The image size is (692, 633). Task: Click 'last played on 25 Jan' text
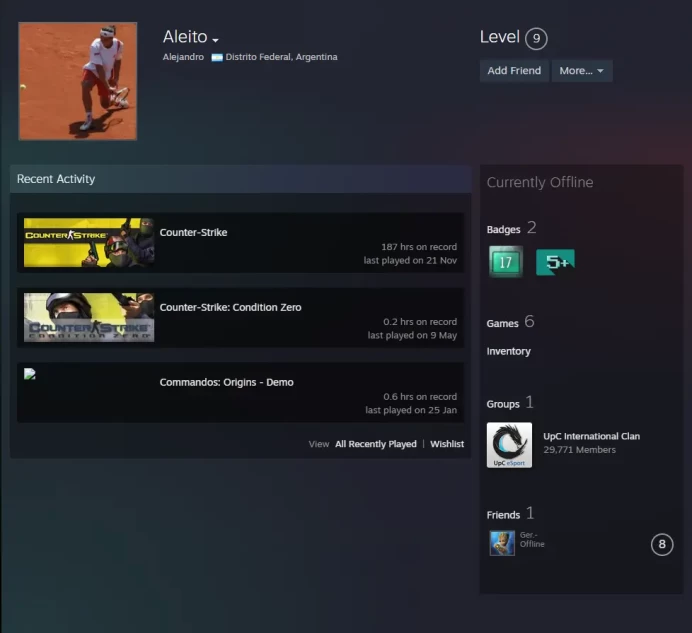point(411,410)
